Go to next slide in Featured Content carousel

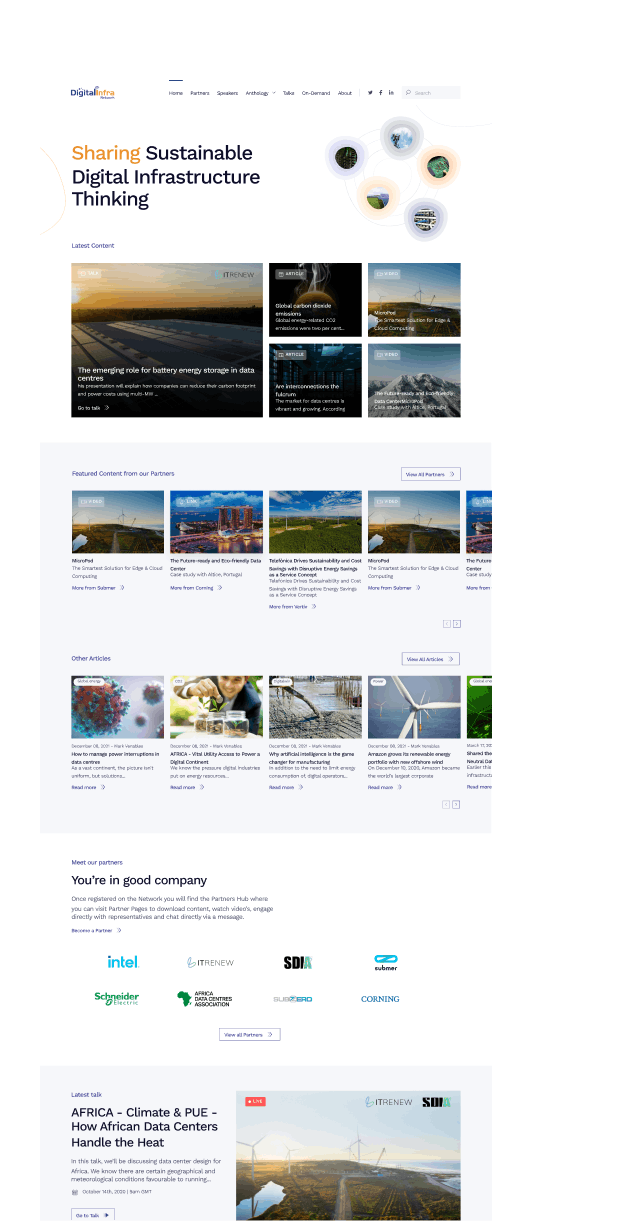457,624
